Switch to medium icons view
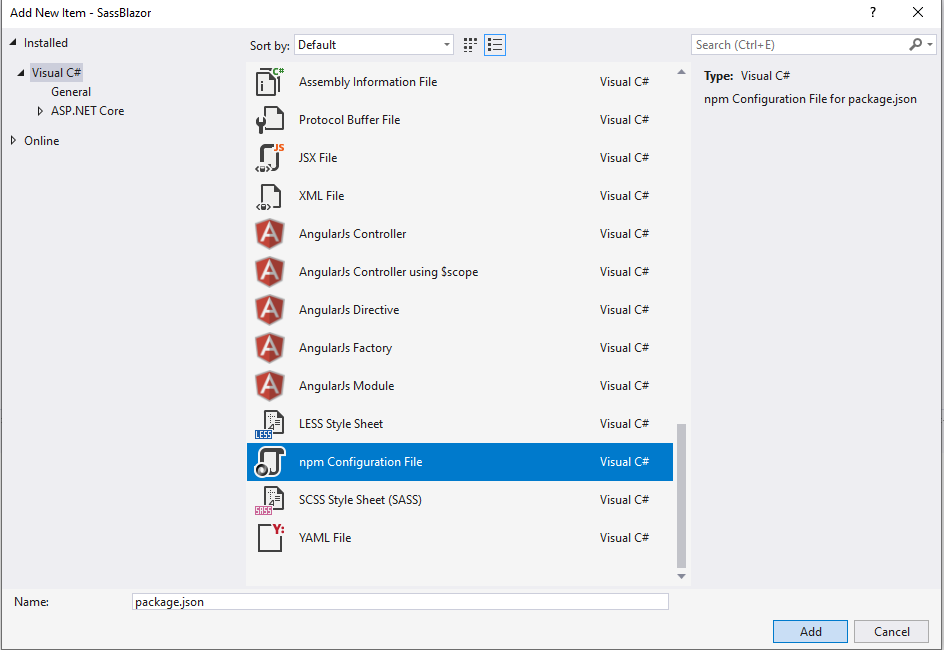This screenshot has width=944, height=650. coord(470,45)
